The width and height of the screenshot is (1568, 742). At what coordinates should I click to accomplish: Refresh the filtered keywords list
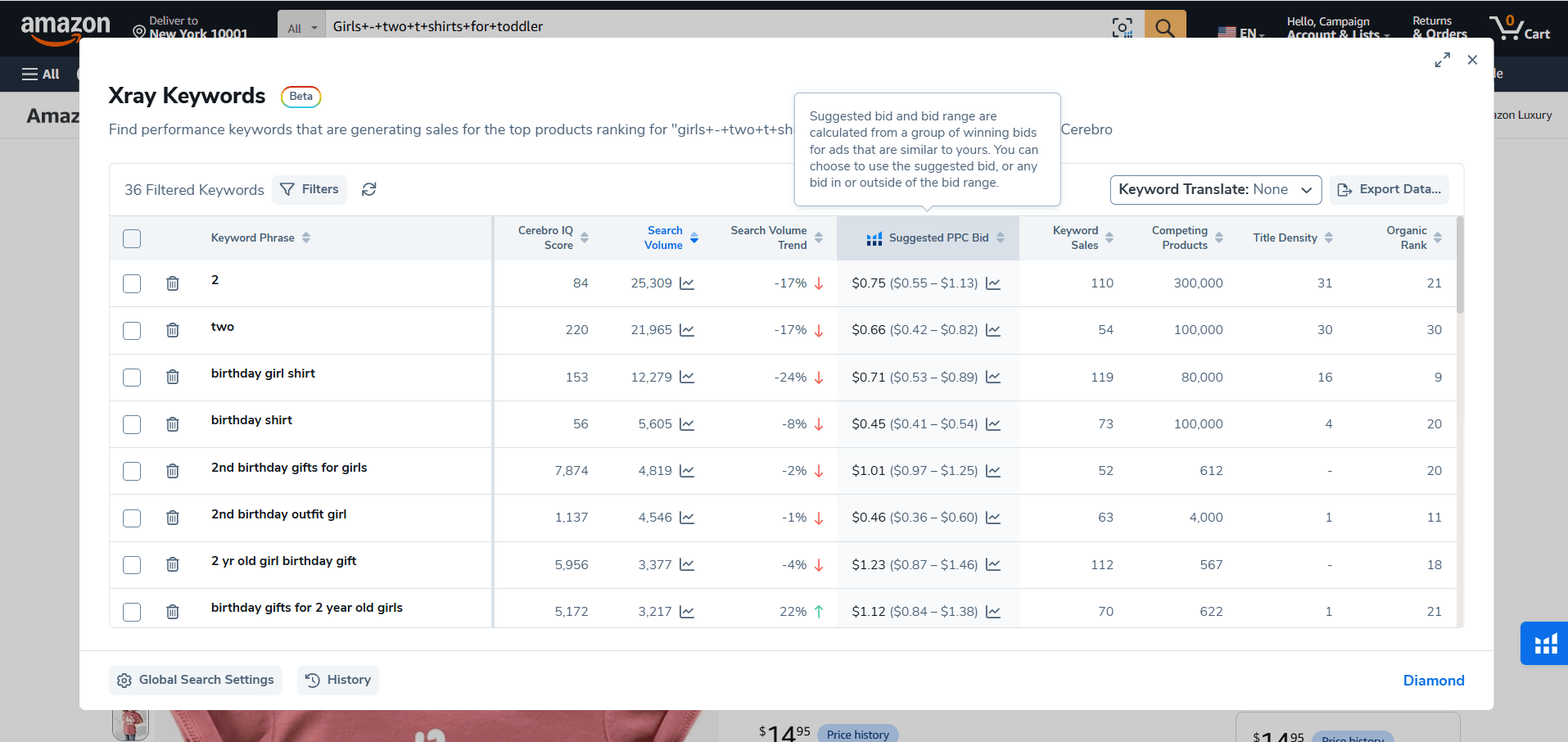point(369,189)
